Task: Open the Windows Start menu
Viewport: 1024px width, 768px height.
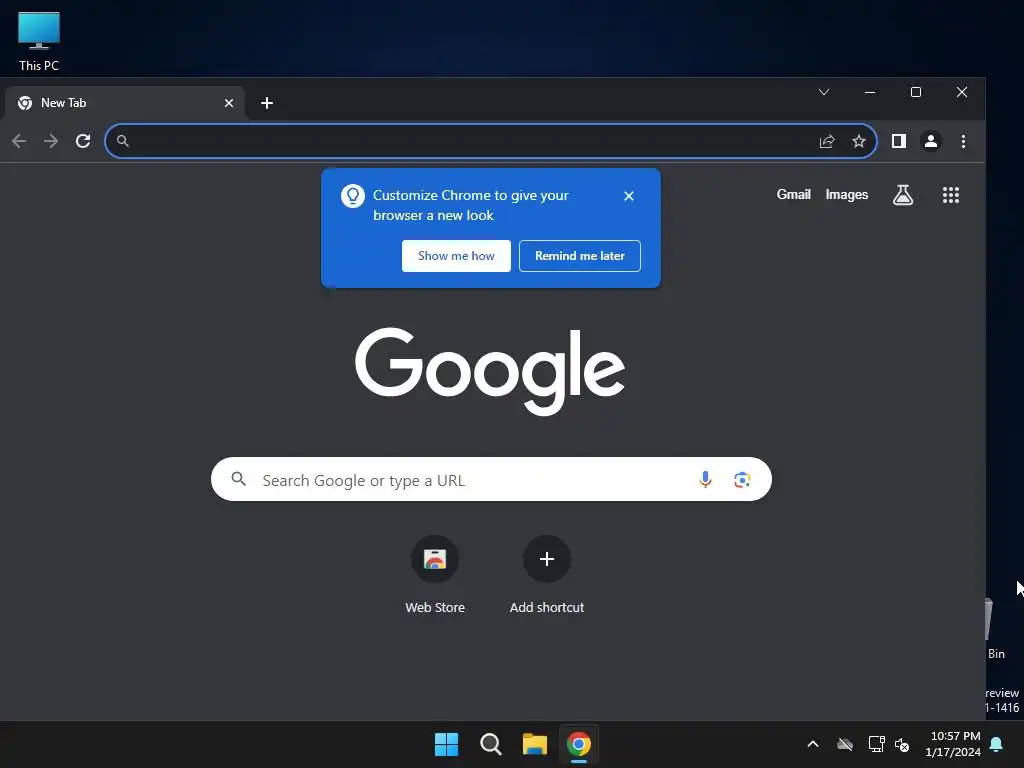Action: [x=447, y=744]
